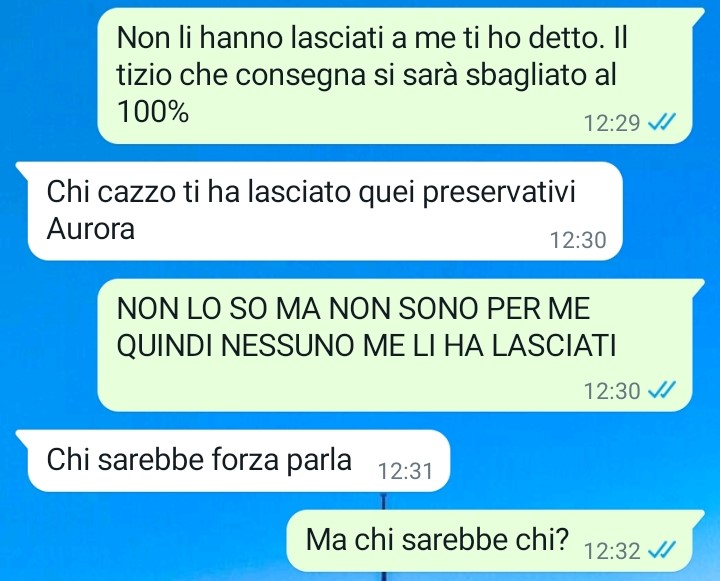The height and width of the screenshot is (581, 720).
Task: Tap the 12:31 timestamp
Action: coord(405,471)
